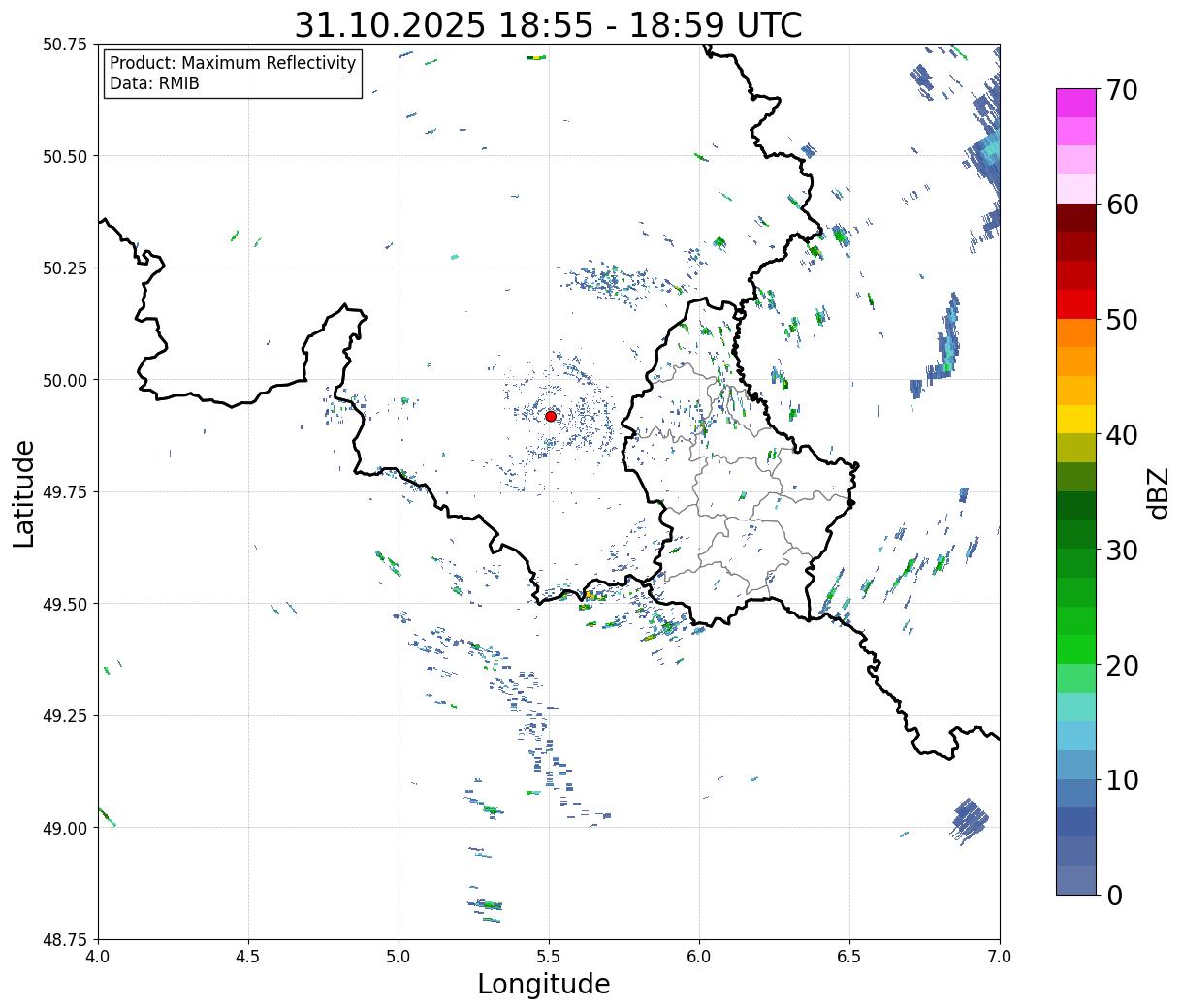Select the bright red colorbar segment at 50
The height and width of the screenshot is (1008, 1182).
1075,304
